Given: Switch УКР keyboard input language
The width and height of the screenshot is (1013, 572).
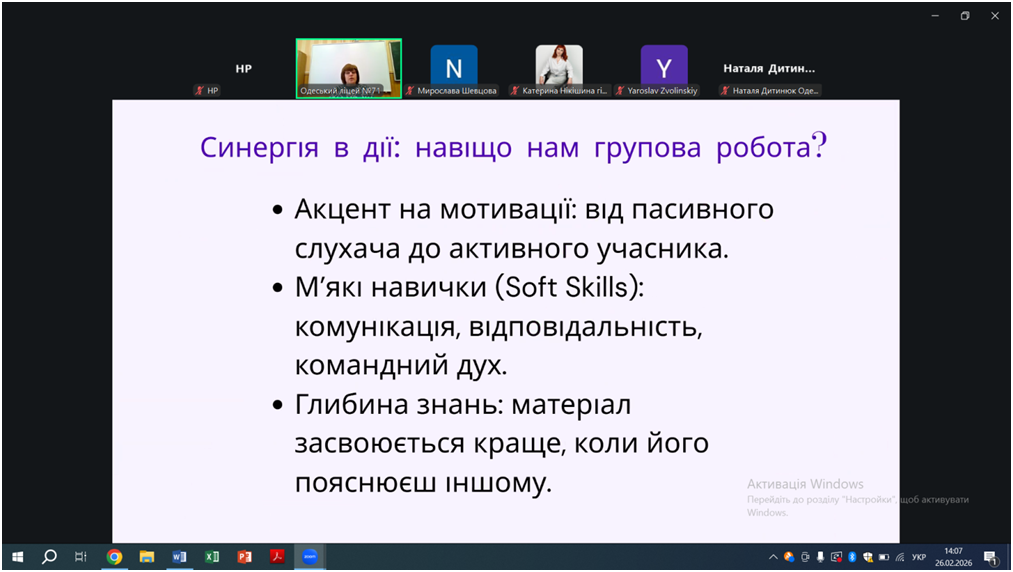Looking at the screenshot, I should 919,557.
